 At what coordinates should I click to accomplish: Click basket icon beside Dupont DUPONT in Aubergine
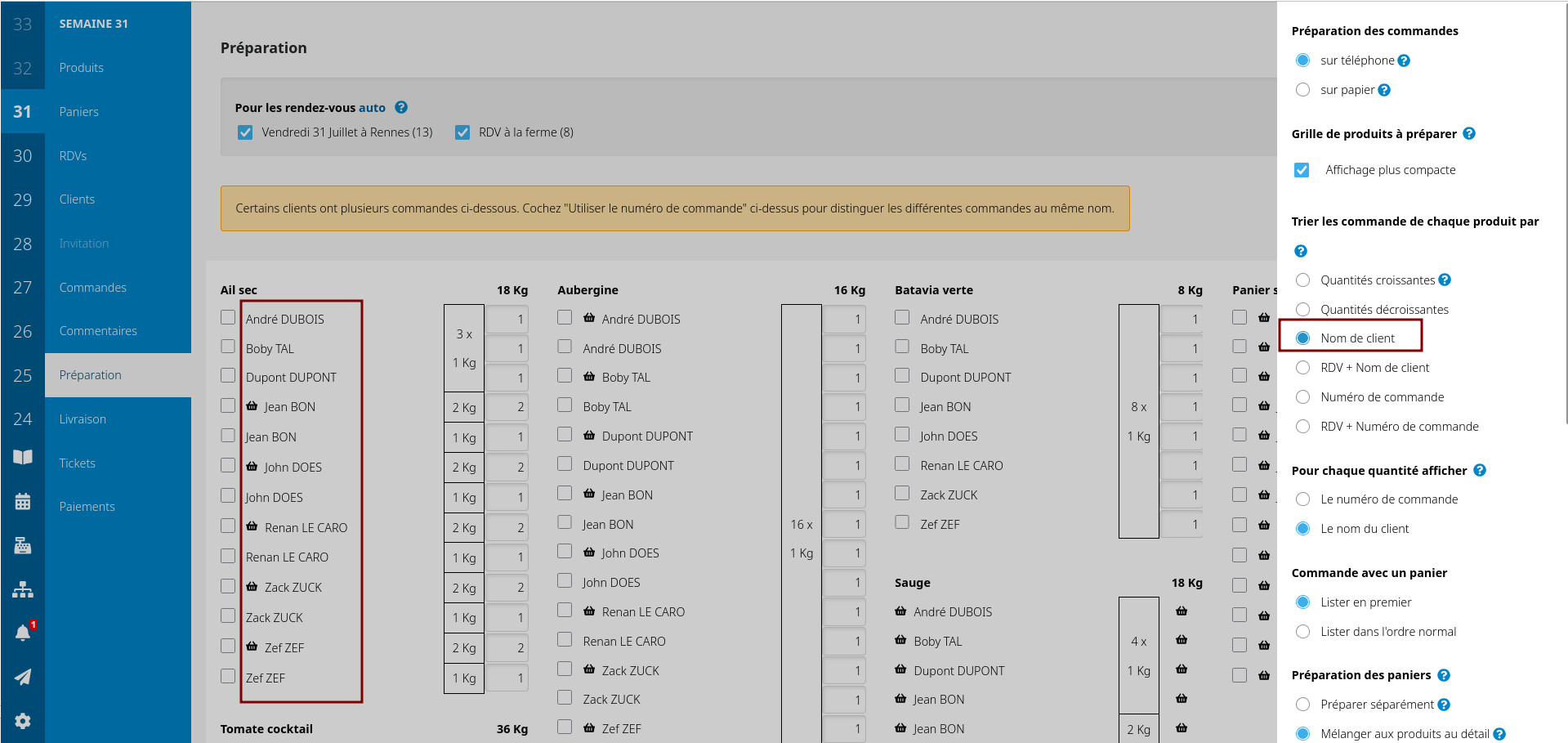tap(589, 435)
